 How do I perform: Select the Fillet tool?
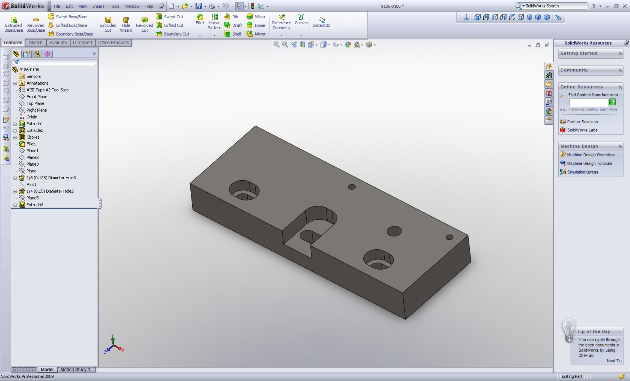tap(200, 19)
